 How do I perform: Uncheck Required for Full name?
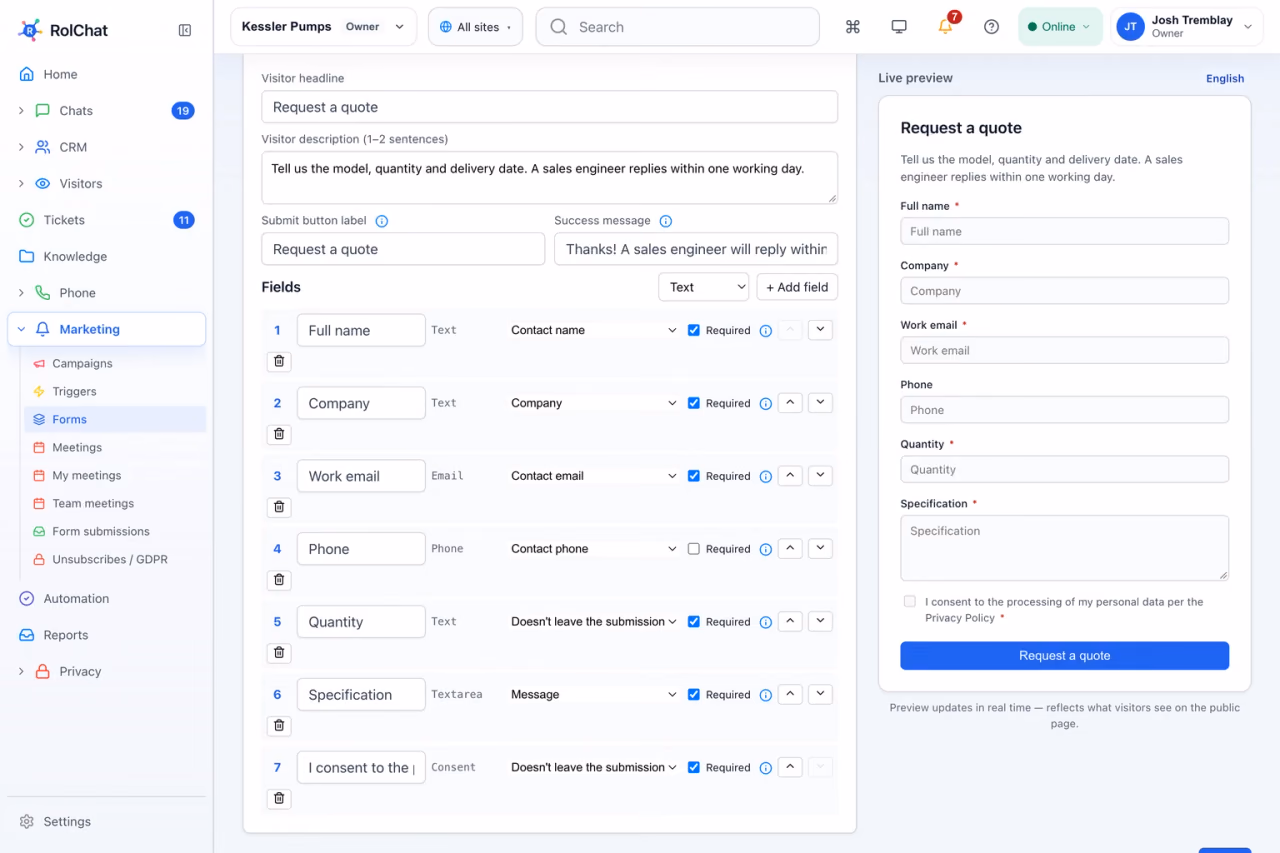[x=694, y=330]
